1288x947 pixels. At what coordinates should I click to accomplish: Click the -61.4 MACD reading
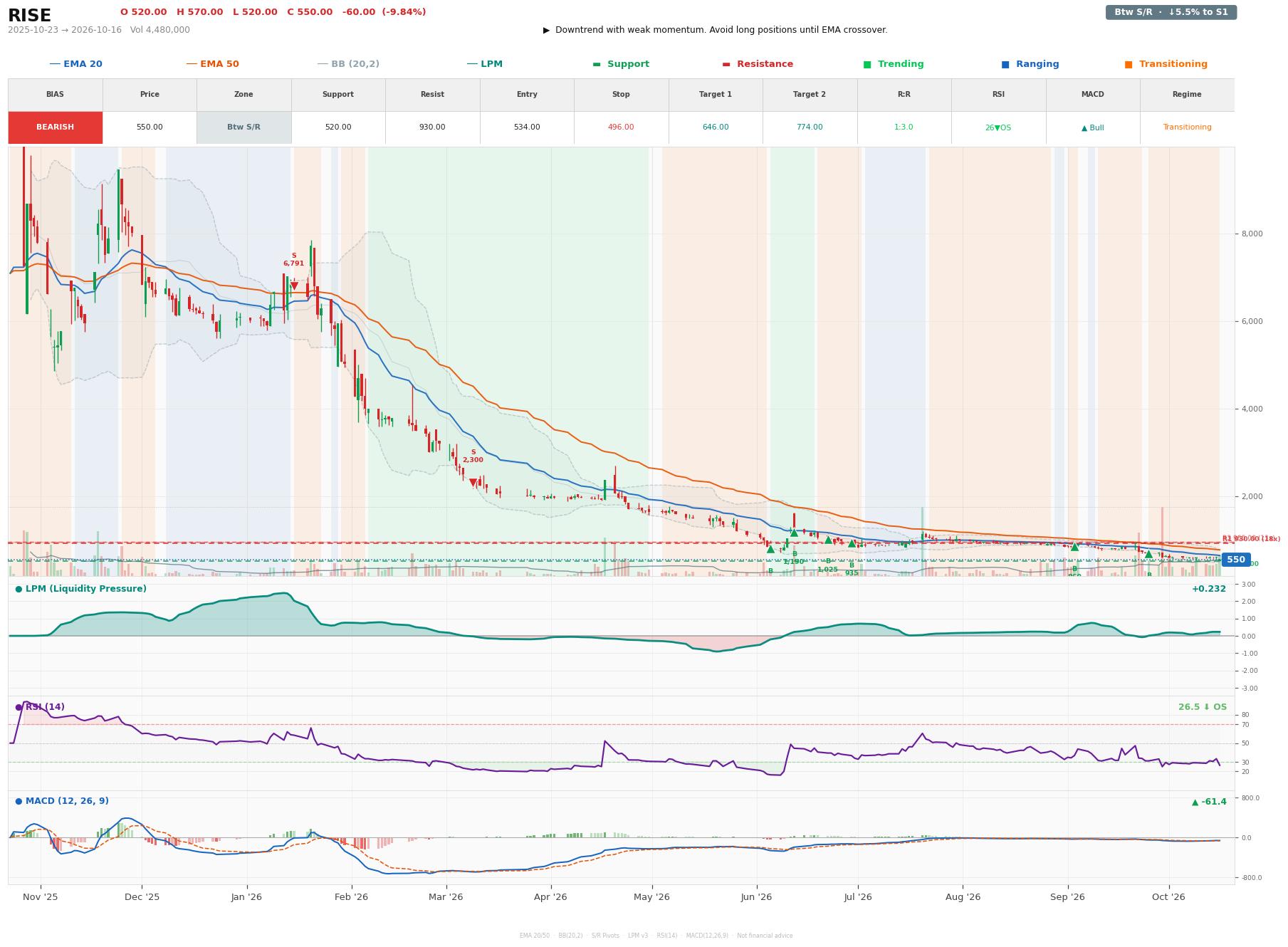coord(1210,802)
